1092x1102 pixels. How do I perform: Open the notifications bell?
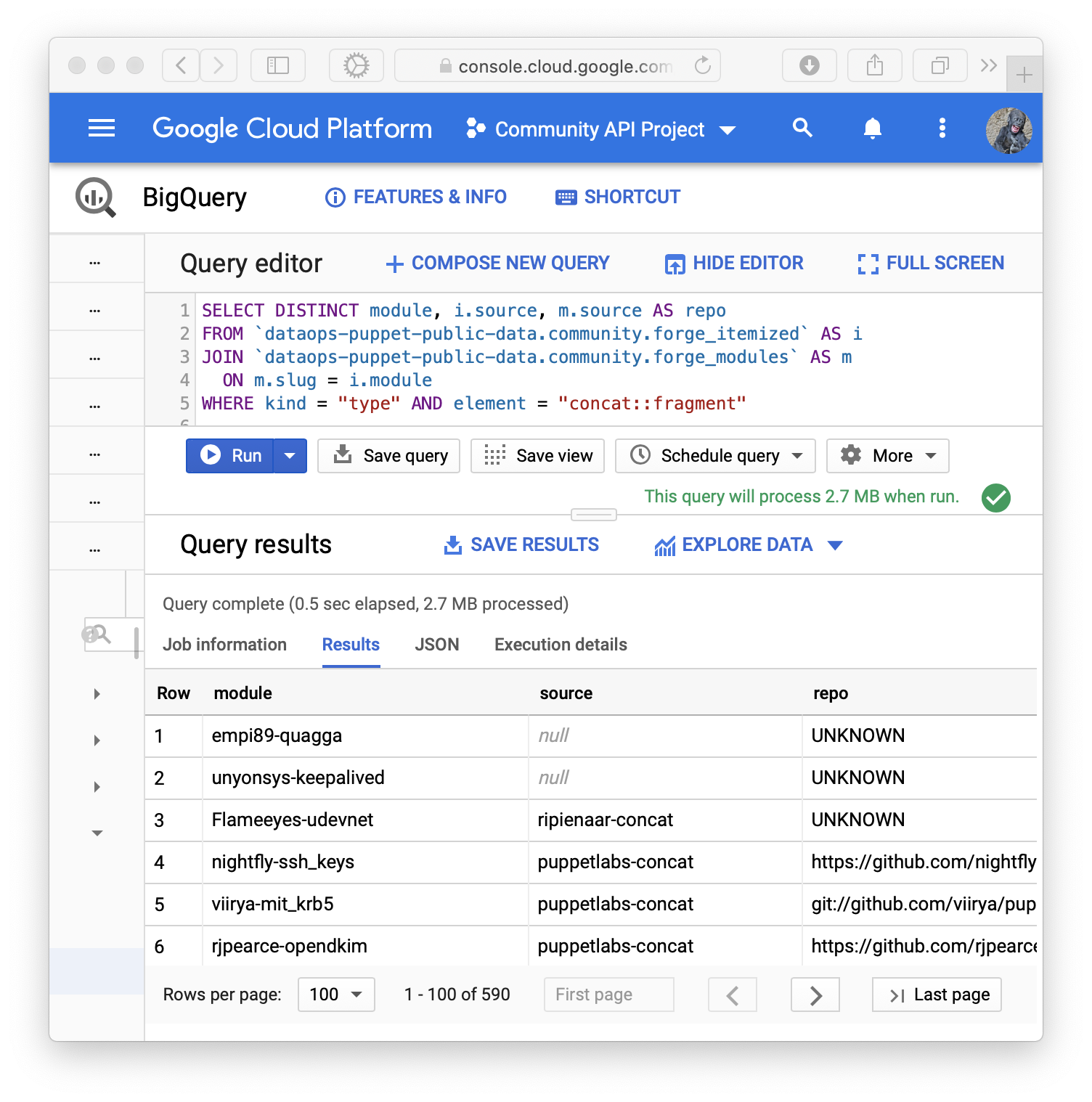872,128
